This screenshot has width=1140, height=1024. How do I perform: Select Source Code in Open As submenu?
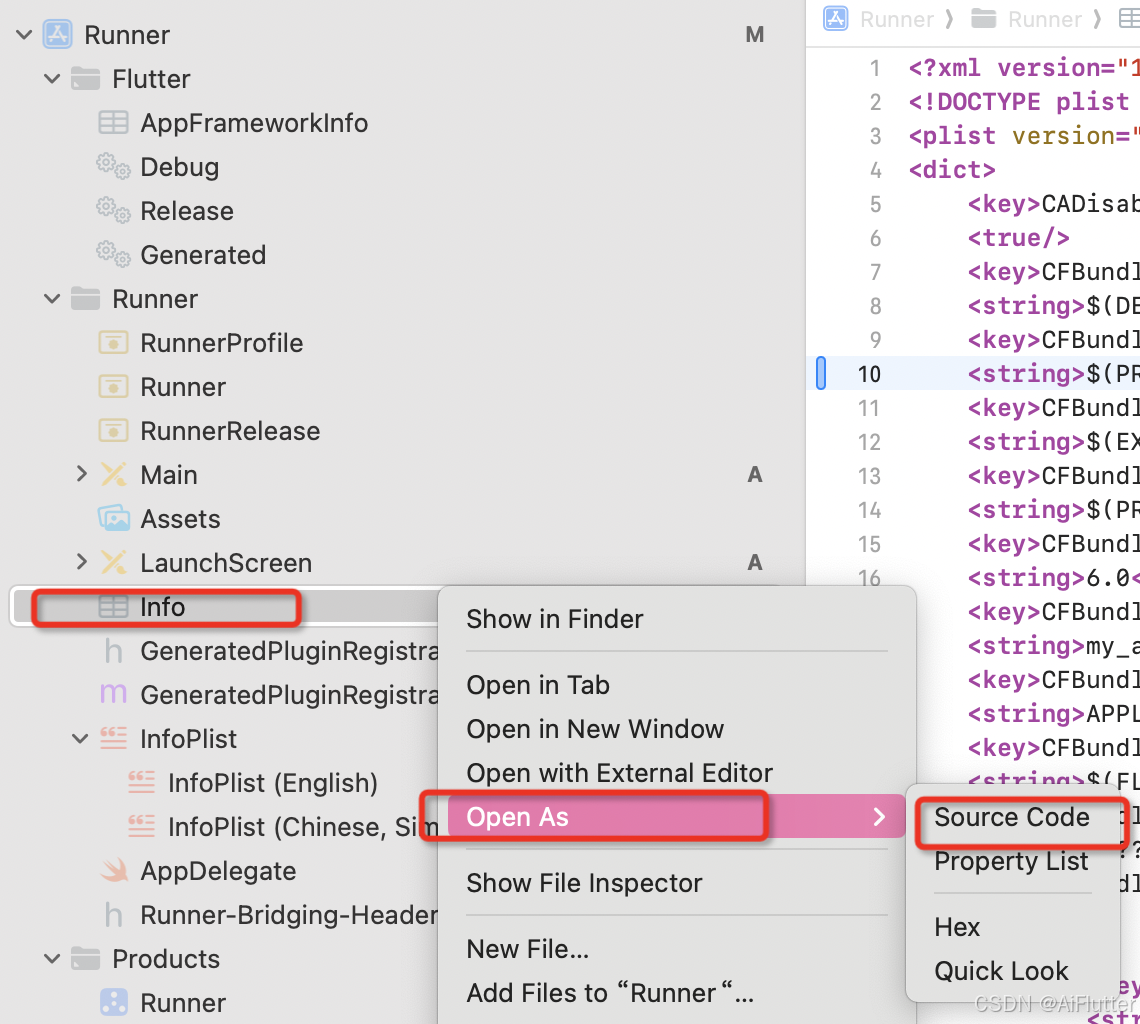click(x=1013, y=817)
